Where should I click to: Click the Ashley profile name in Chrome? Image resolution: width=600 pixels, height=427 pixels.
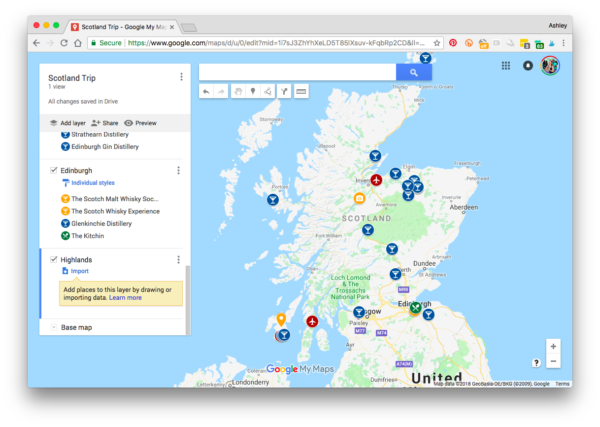click(x=558, y=25)
